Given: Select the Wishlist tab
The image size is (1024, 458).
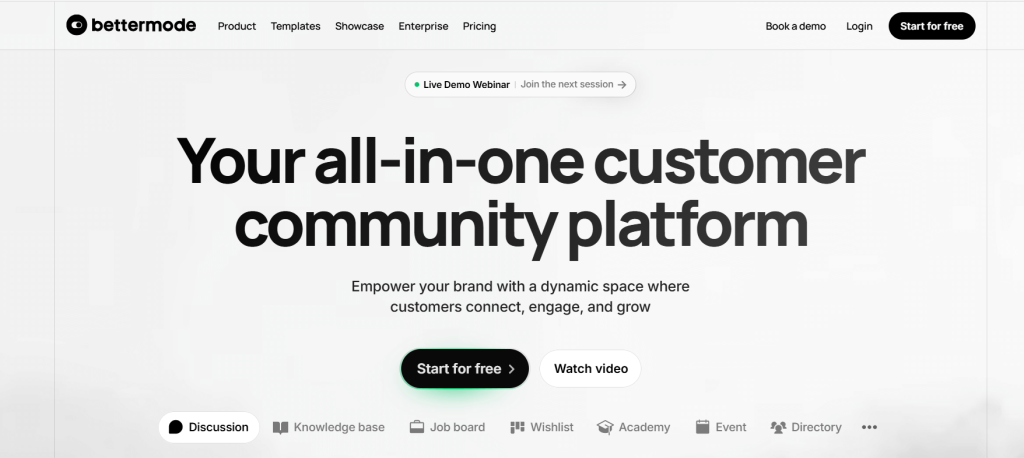Looking at the screenshot, I should click(541, 427).
